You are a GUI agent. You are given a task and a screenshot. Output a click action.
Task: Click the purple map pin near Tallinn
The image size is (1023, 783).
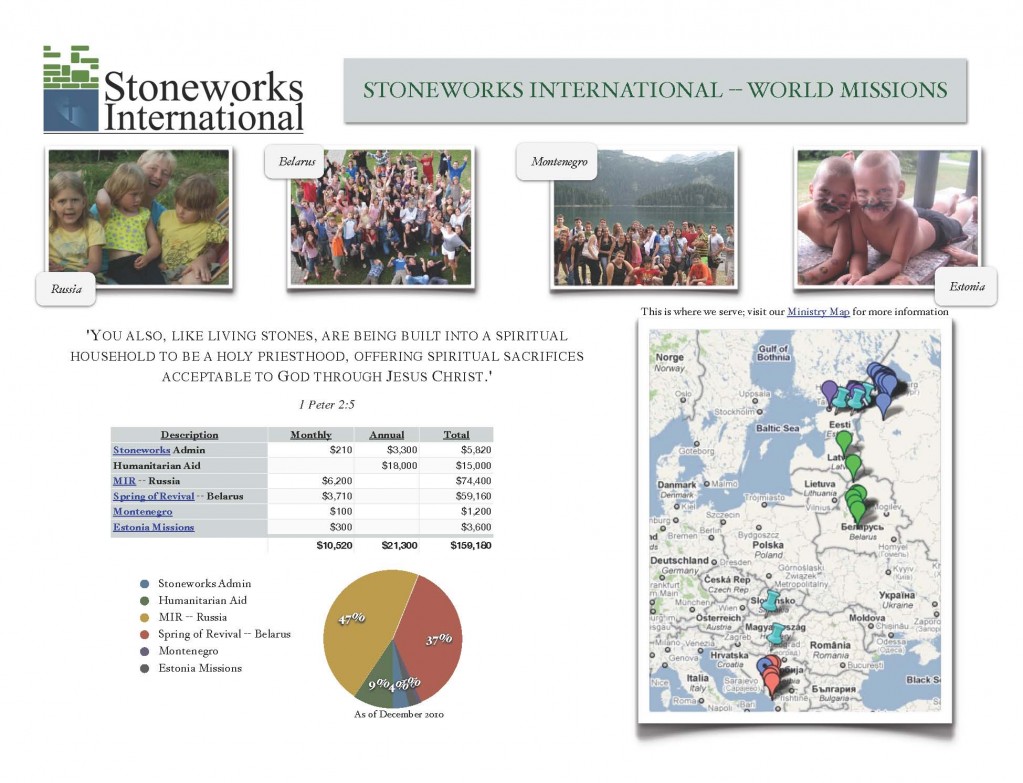829,393
